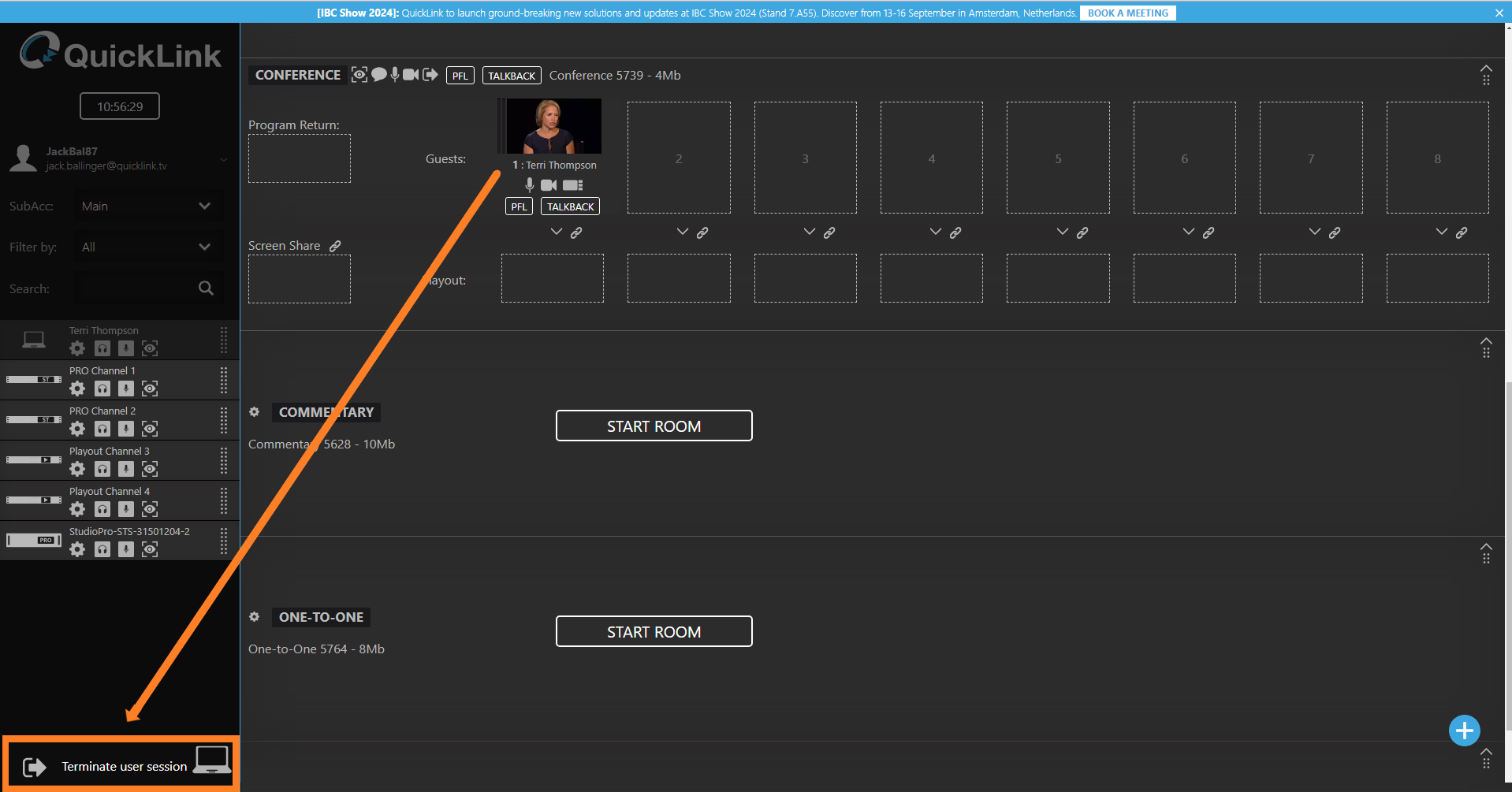Select the StudioPro-STS-31501204-2 device row

(120, 541)
